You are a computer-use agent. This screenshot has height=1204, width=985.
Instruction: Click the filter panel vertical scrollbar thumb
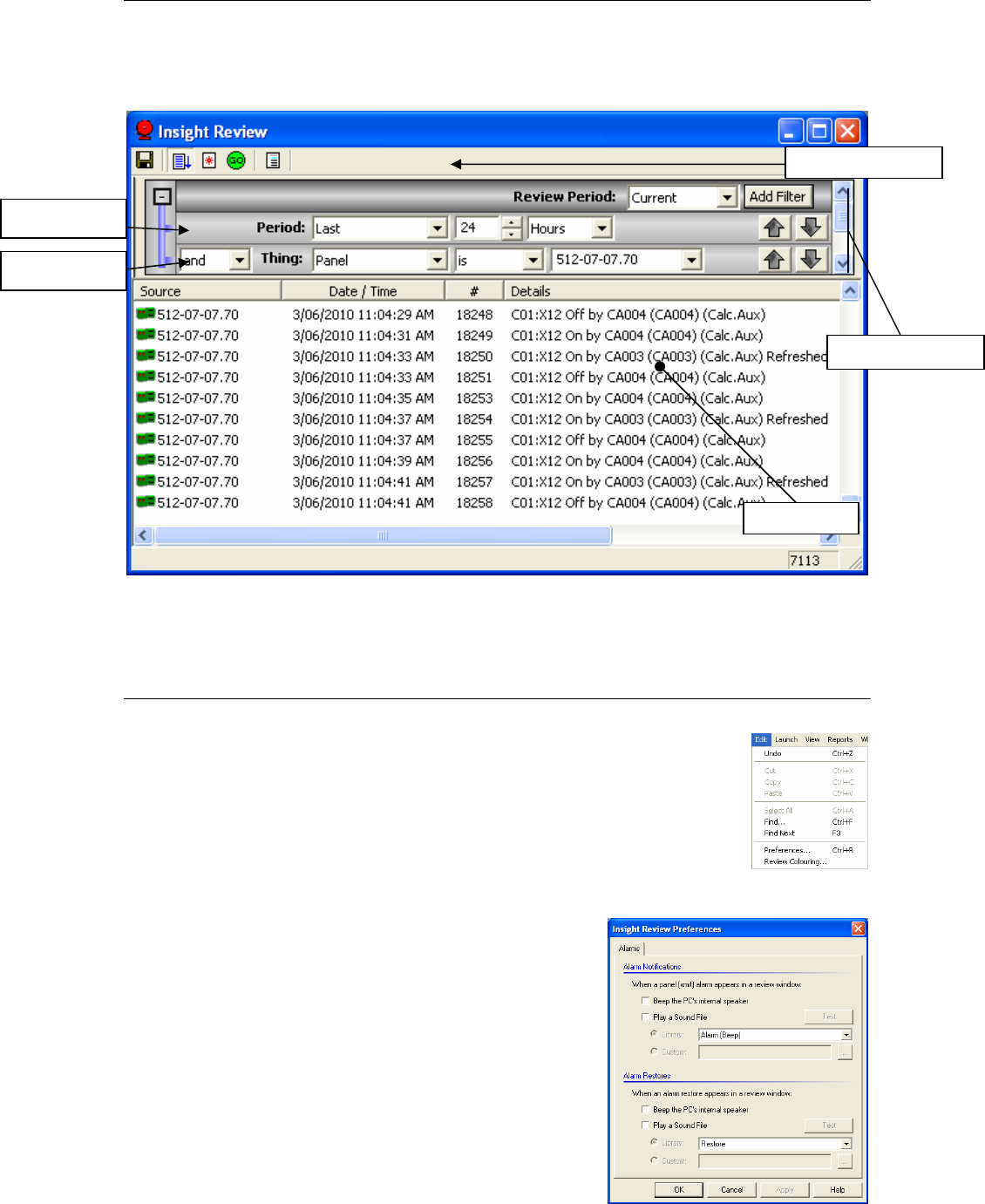point(843,216)
